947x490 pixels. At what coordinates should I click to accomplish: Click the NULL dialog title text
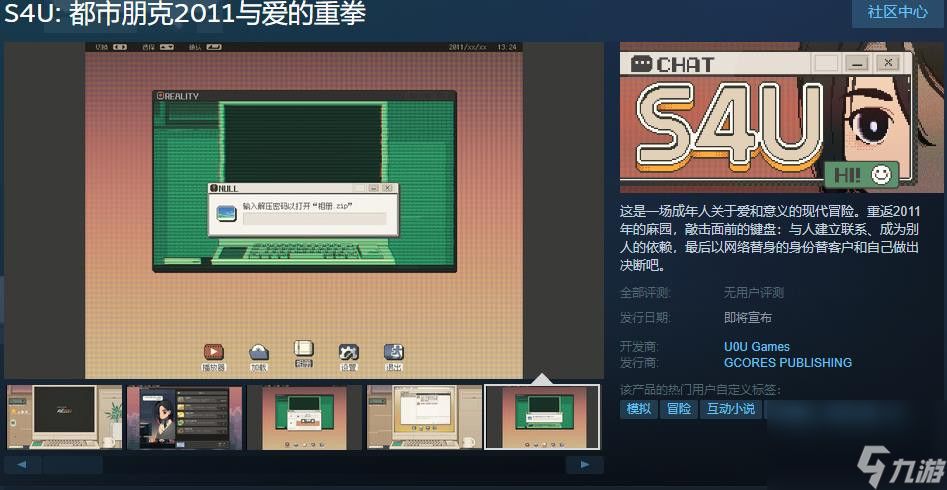(x=228, y=189)
